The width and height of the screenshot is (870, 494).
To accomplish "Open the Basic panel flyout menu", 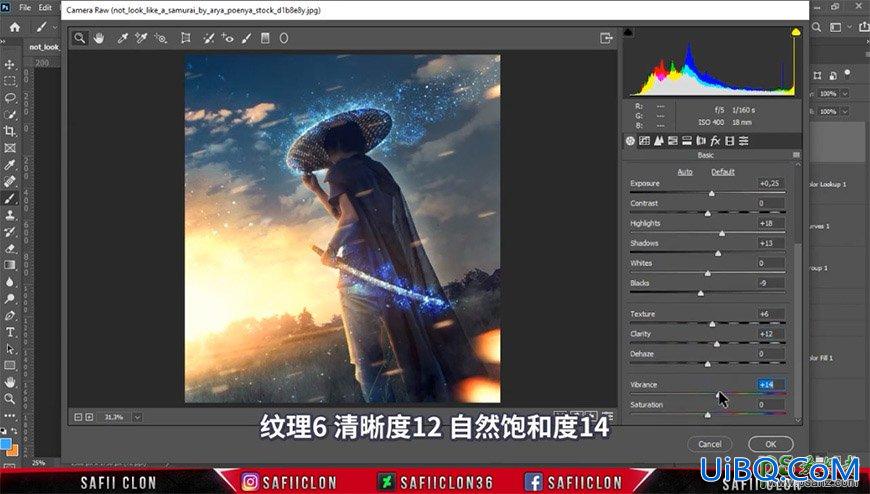I will coord(796,155).
